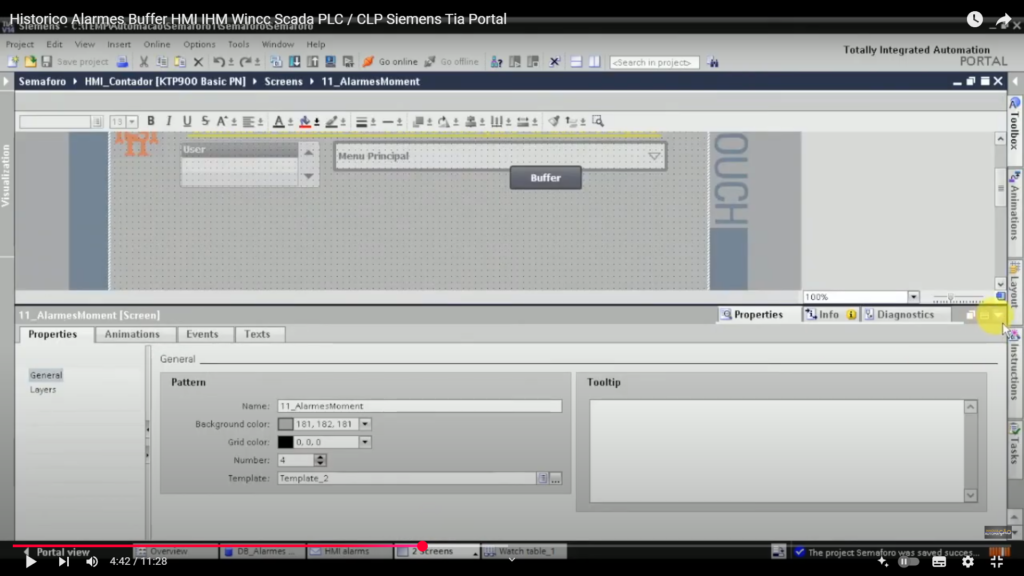Click the Print icon in toolbar
Image resolution: width=1024 pixels, height=576 pixels.
point(122,62)
